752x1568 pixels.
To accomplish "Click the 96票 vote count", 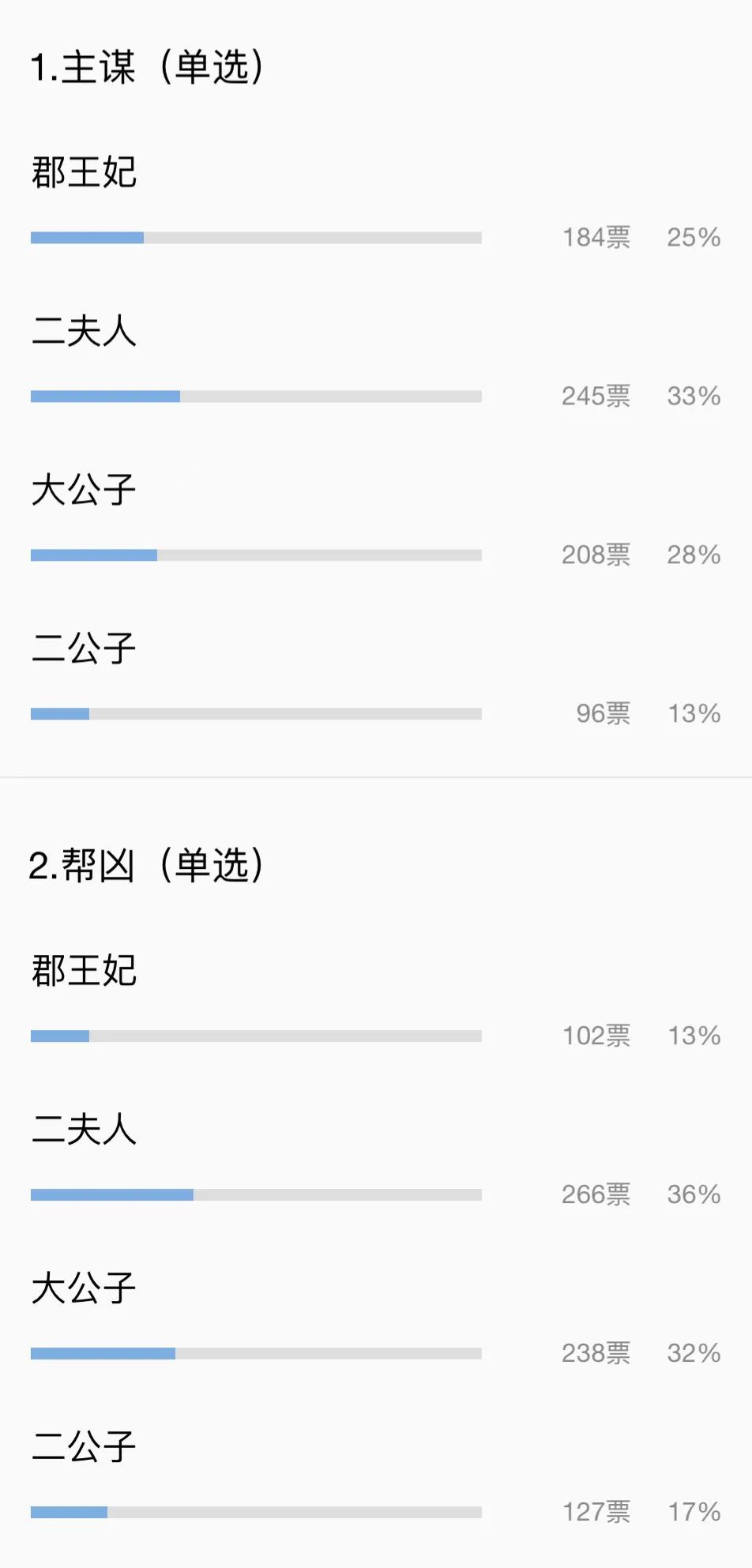I will [x=603, y=714].
